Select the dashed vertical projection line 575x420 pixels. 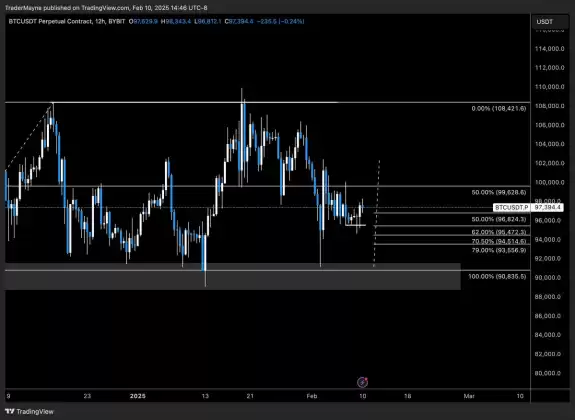tap(377, 213)
